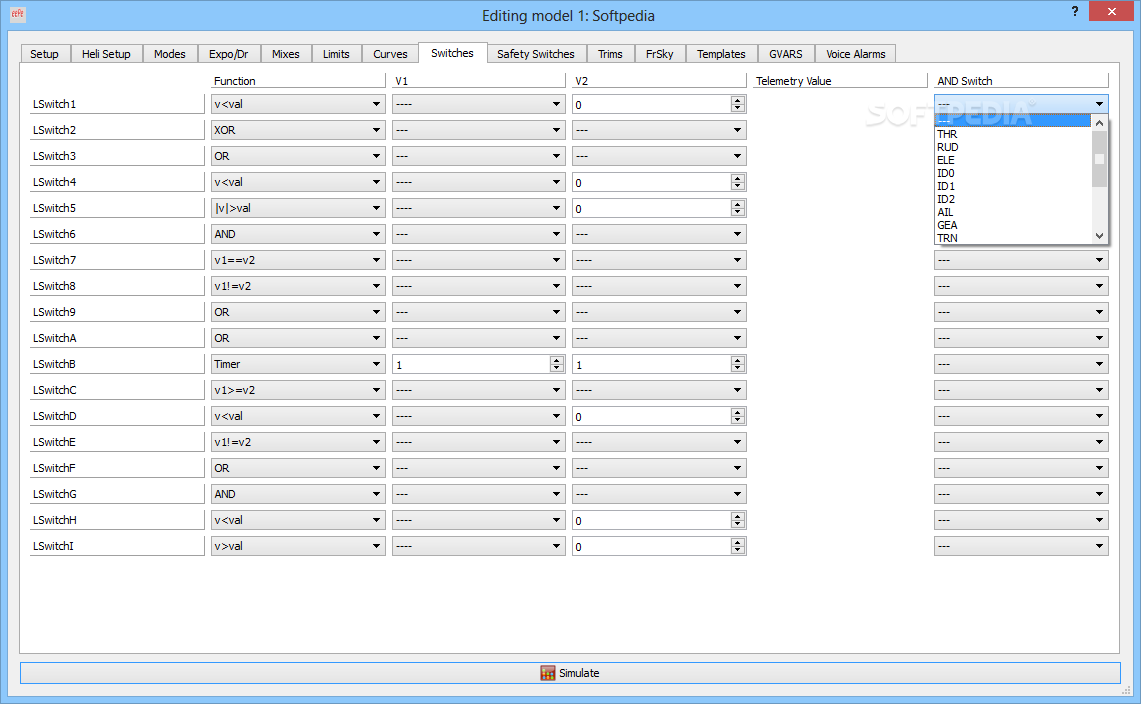Viewport: 1141px width, 704px height.
Task: Select RUD in the AND Switch list
Action: [x=1013, y=147]
